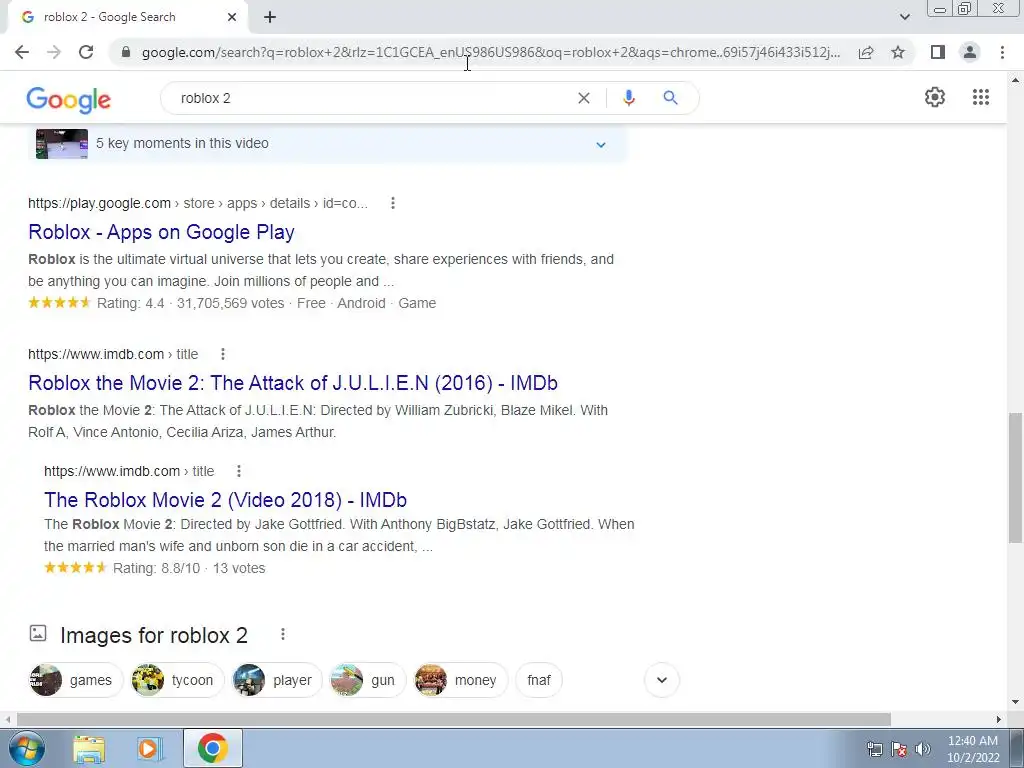
Task: Open the Chrome profile avatar
Action: click(970, 52)
